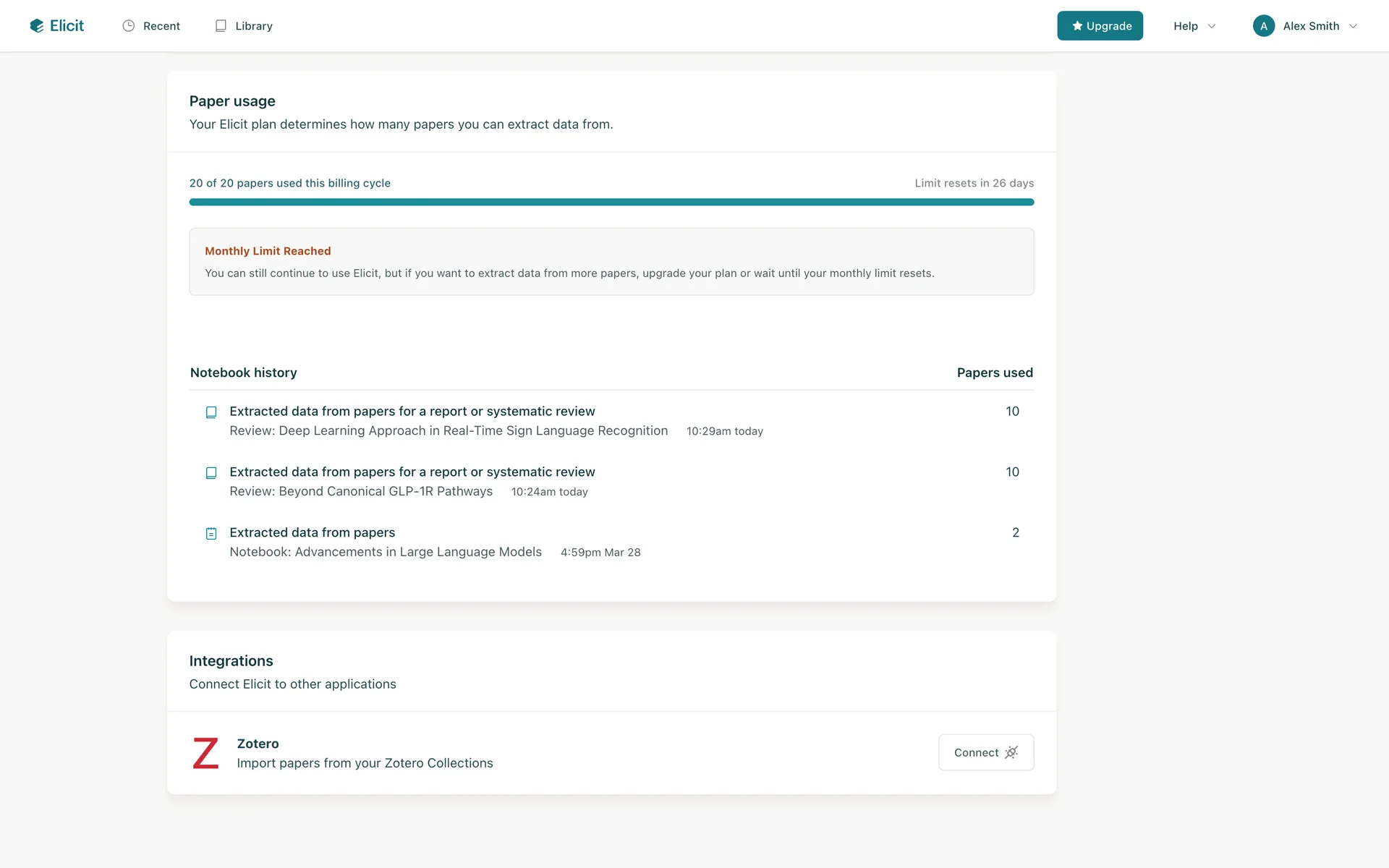Click the Elicit logo icon

point(37,26)
